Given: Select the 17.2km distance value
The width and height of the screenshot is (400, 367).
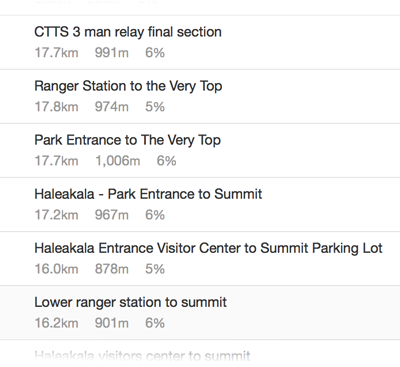Looking at the screenshot, I should pyautogui.click(x=56, y=215).
